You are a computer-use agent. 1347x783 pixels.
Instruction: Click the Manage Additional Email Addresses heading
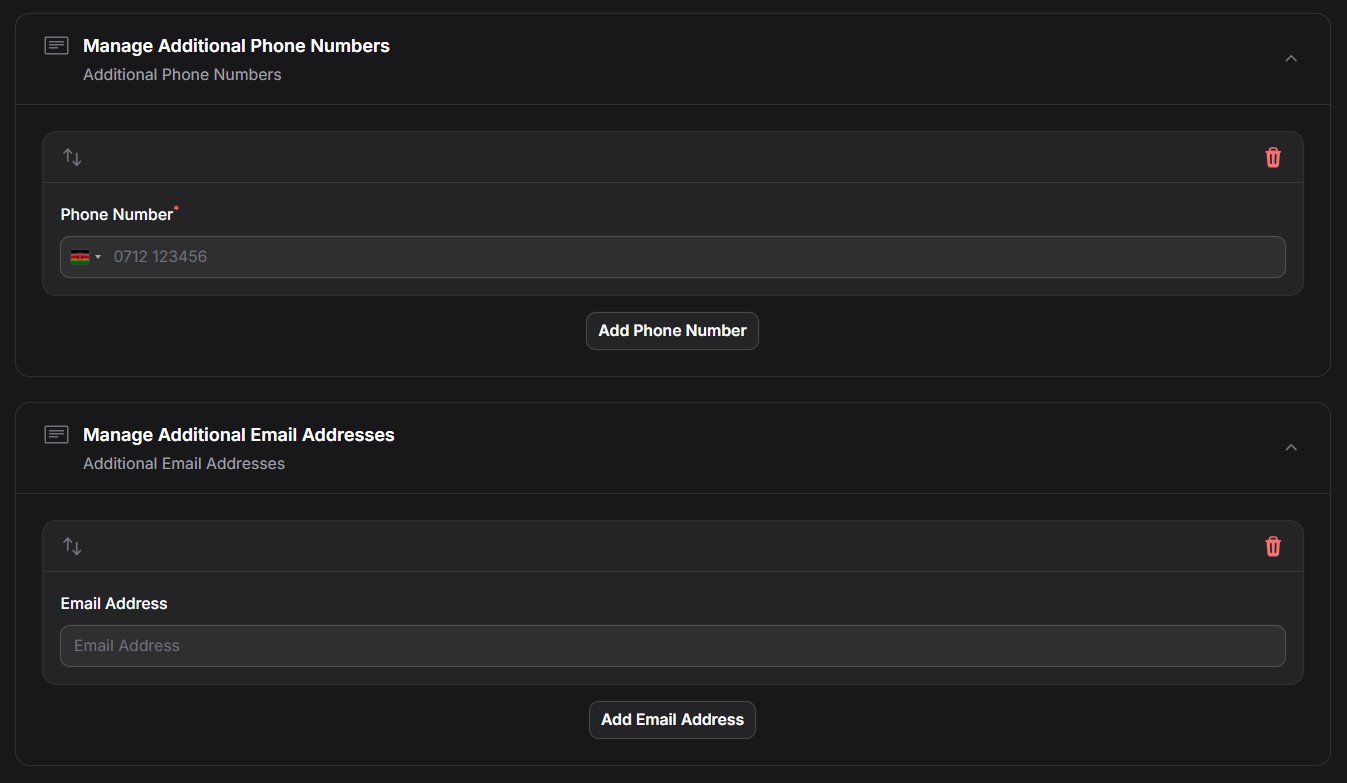pyautogui.click(x=239, y=435)
